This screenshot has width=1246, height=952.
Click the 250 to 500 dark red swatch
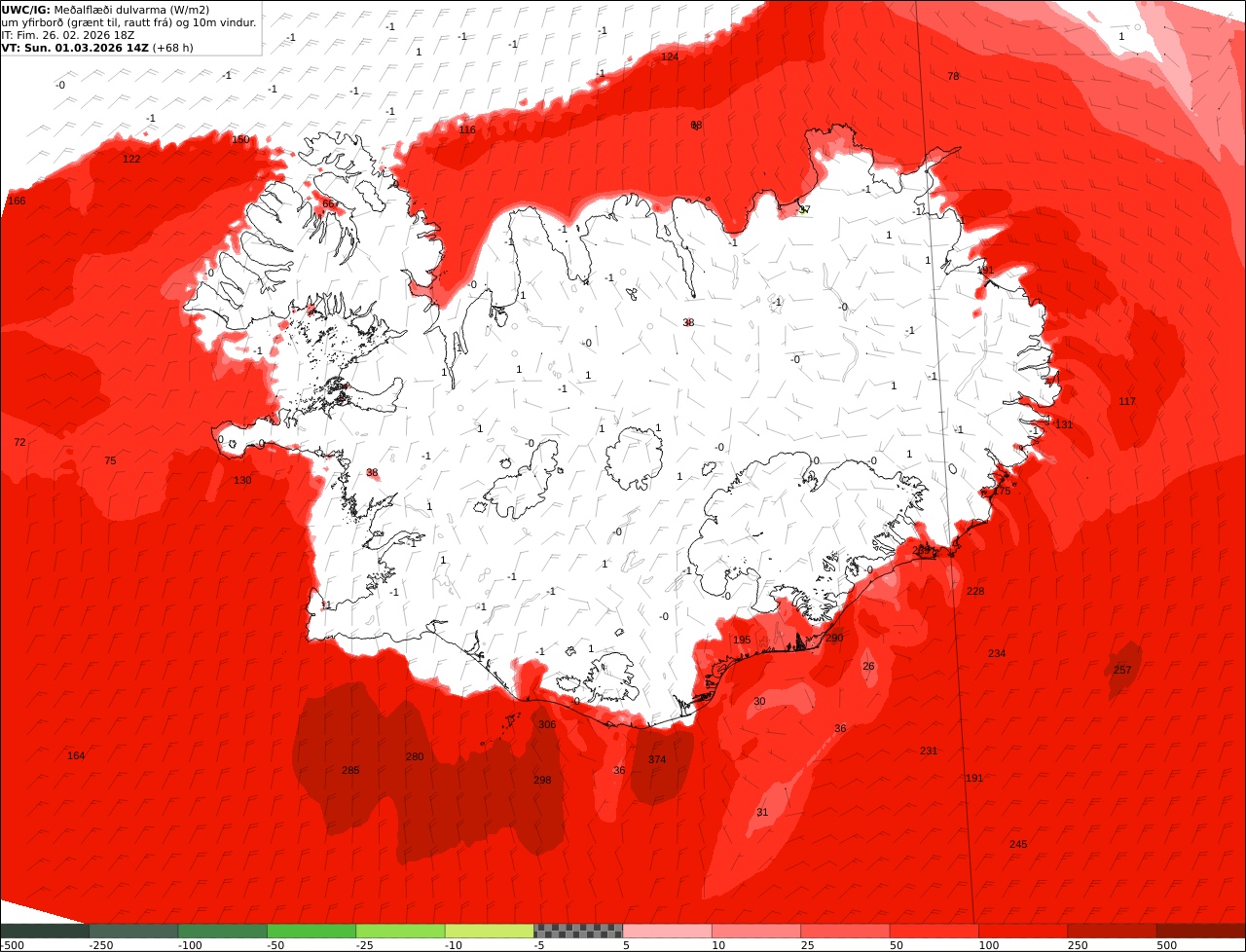[x=1112, y=931]
